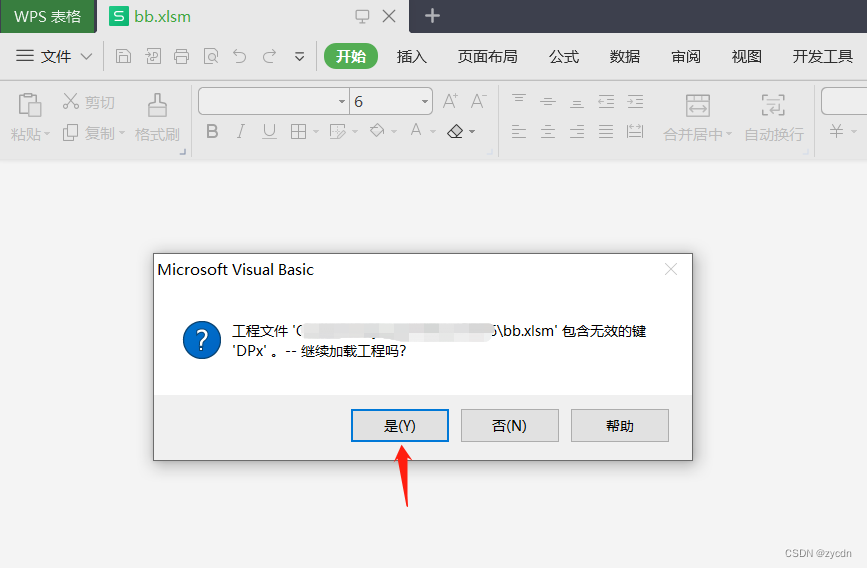
Task: Select the bb.xlsm document tab
Action: point(253,17)
